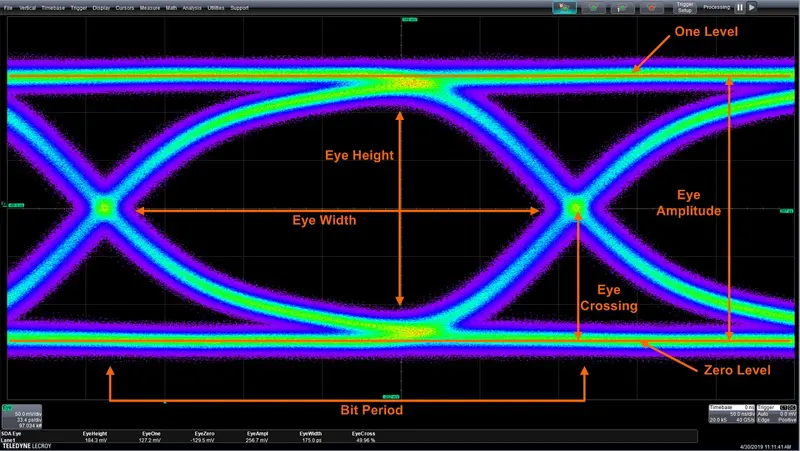The image size is (800, 451).
Task: Open the Timebase menu
Action: [53, 8]
